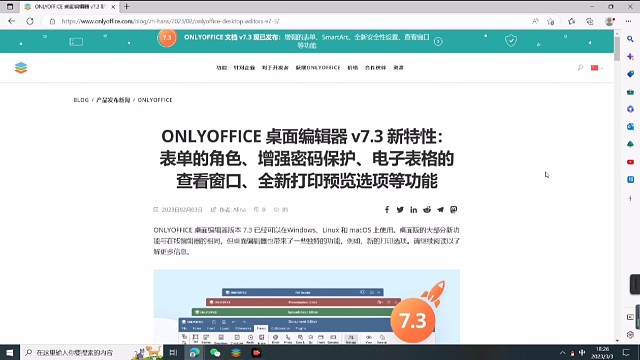Open the tab actions menu icon
The width and height of the screenshot is (640, 360).
tap(10, 7)
